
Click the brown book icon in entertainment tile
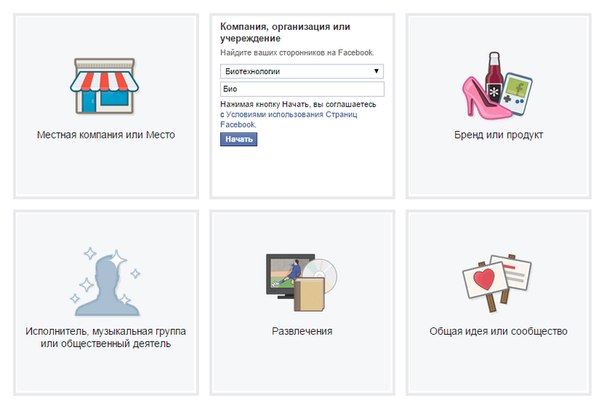click(x=310, y=294)
